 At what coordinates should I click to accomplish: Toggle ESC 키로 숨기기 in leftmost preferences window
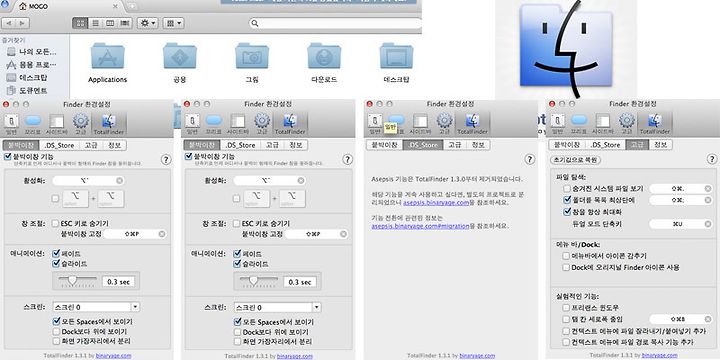click(56, 224)
